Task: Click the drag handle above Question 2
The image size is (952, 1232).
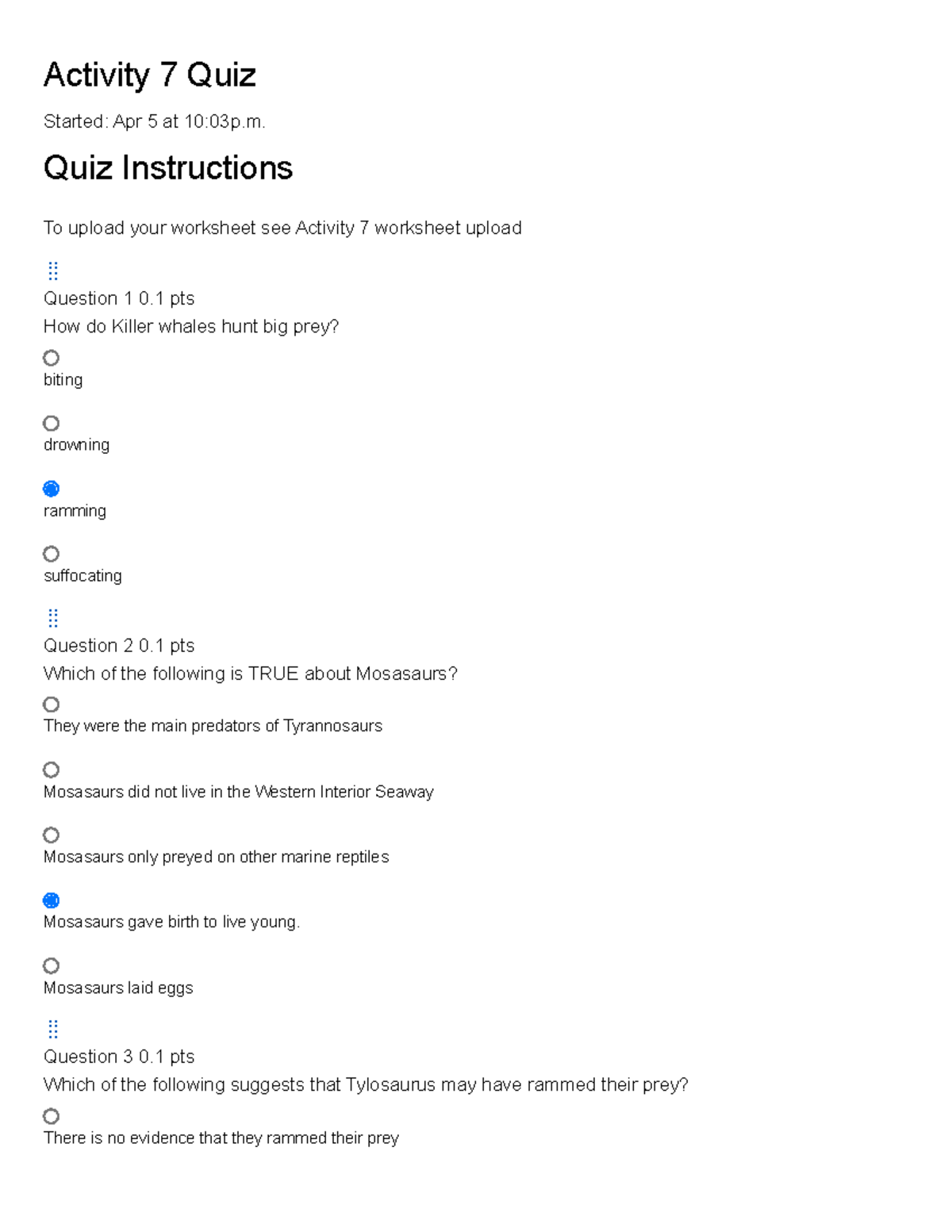Action: 52,618
